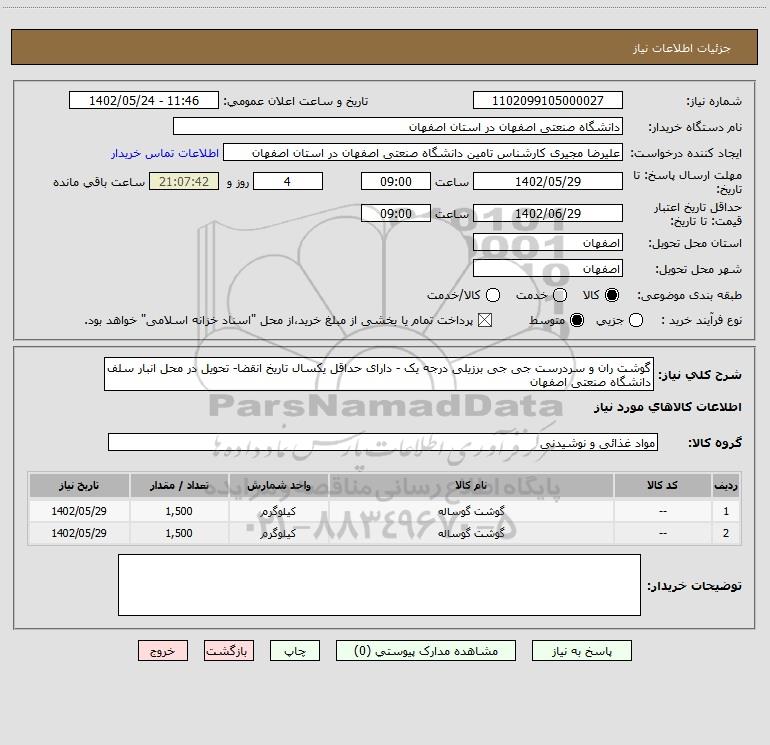Open the اطلاعات تماس خریدار link
Viewport: 770px width, 745px height.
(165, 153)
